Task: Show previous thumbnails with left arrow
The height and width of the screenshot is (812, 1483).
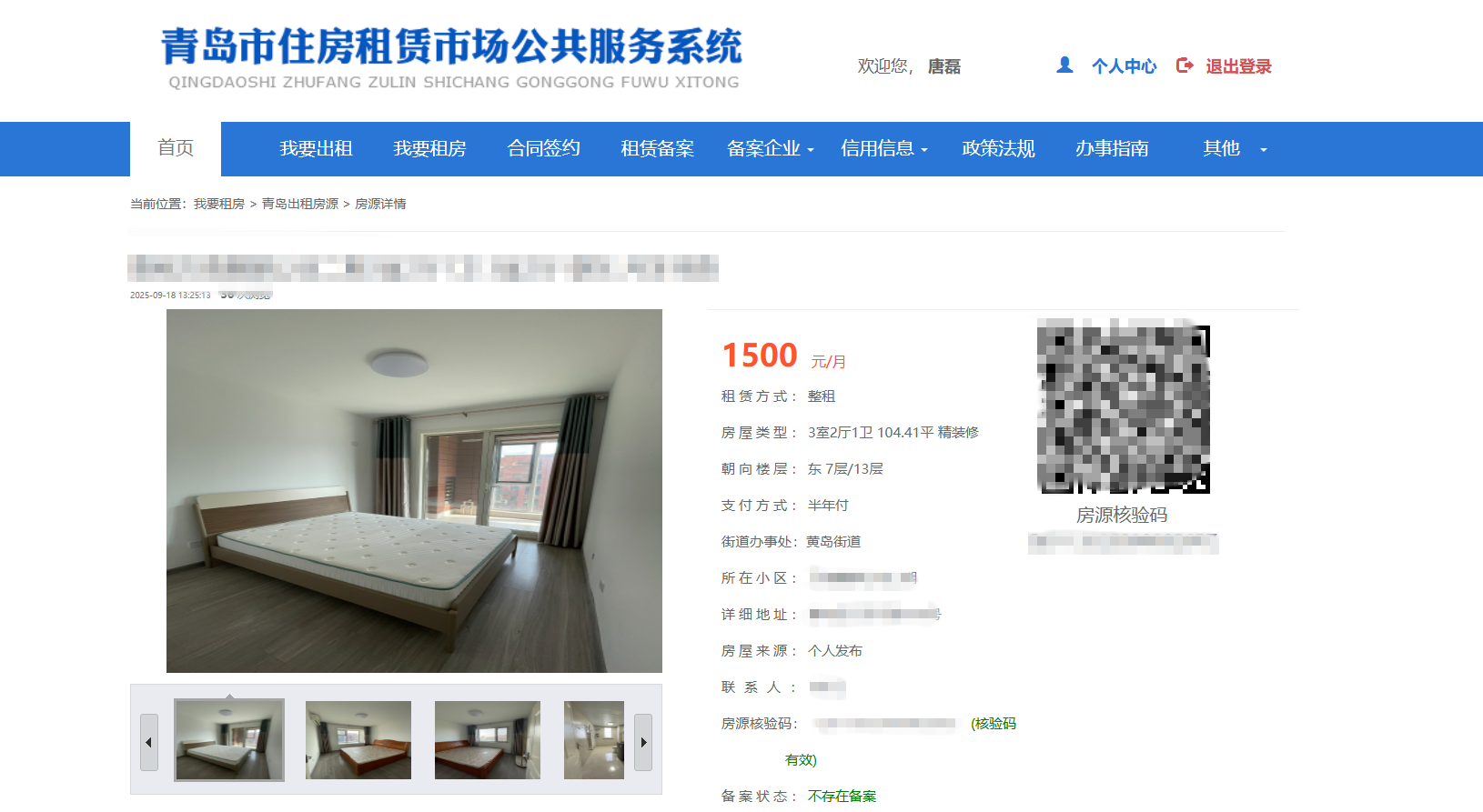Action: pos(149,742)
